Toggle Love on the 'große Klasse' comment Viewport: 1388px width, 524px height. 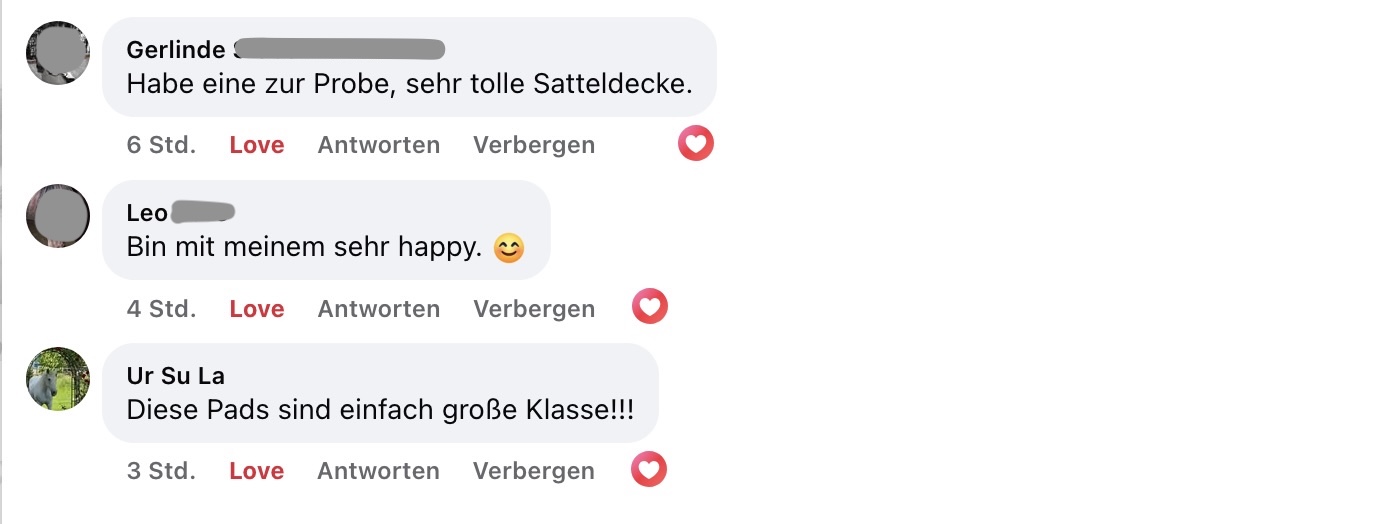click(257, 471)
